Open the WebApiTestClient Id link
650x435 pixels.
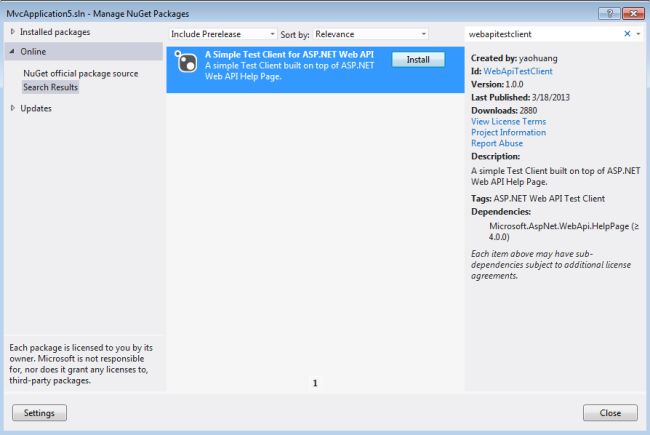pos(518,71)
